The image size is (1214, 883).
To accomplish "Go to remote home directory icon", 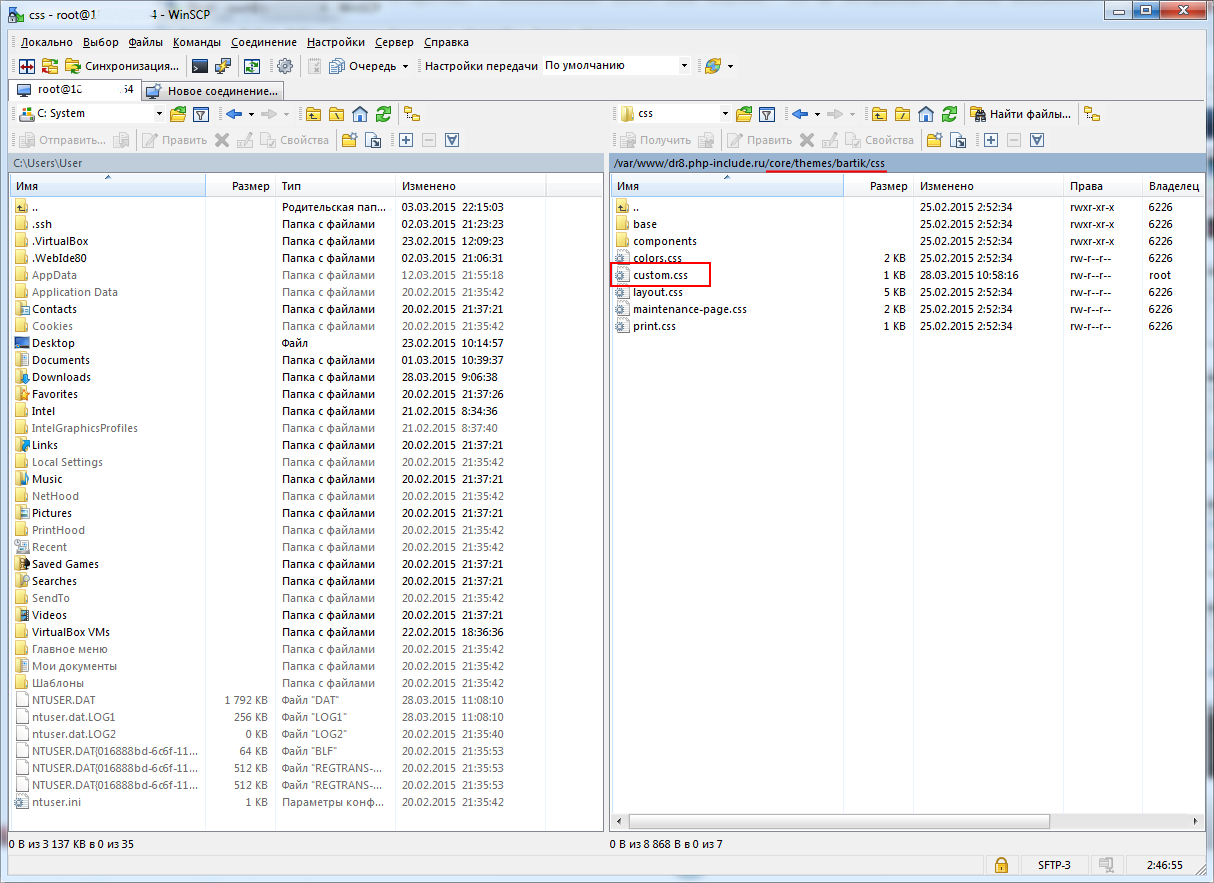I will click(926, 114).
